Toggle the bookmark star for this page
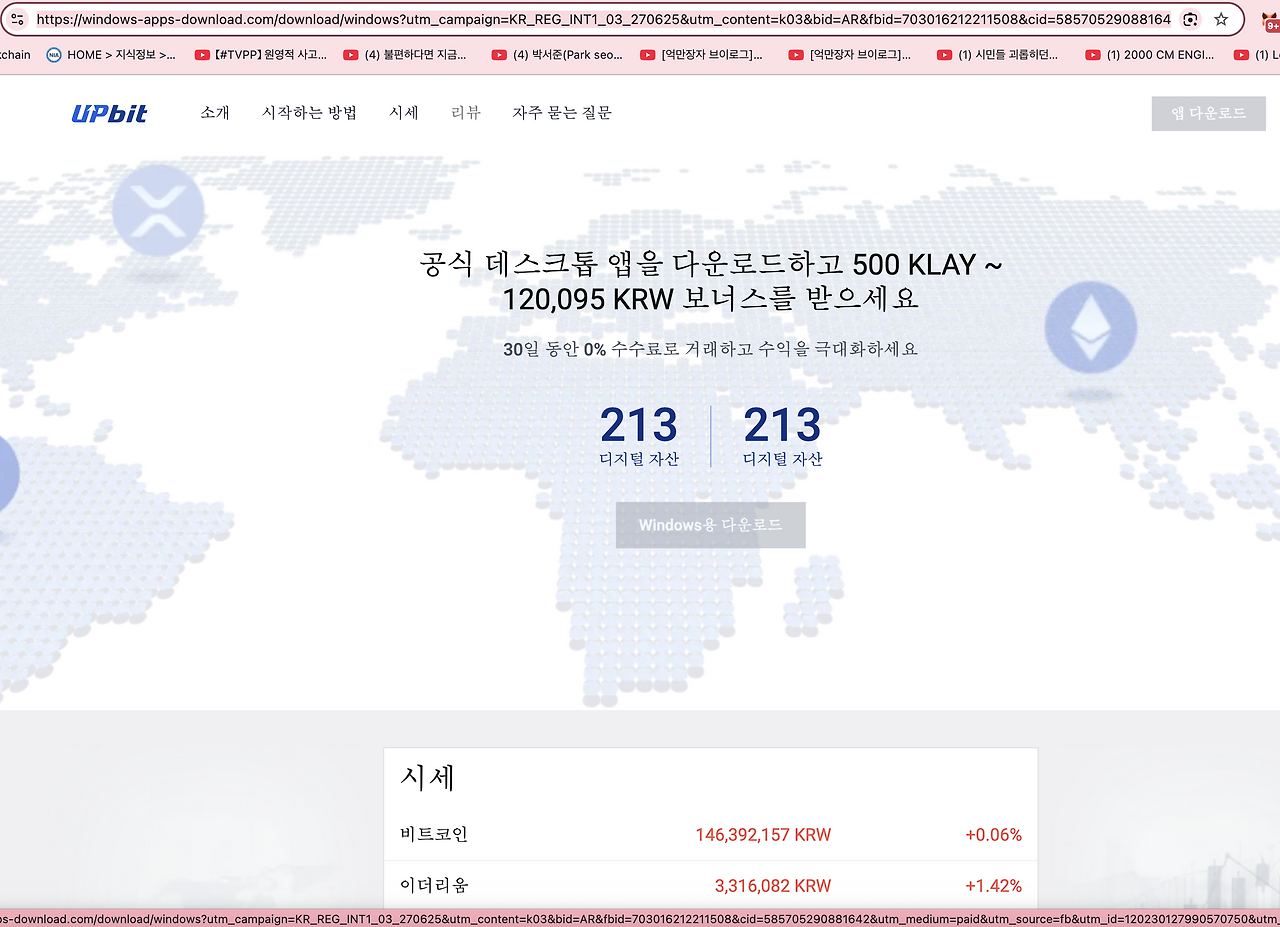The image size is (1280, 927). coord(1220,19)
